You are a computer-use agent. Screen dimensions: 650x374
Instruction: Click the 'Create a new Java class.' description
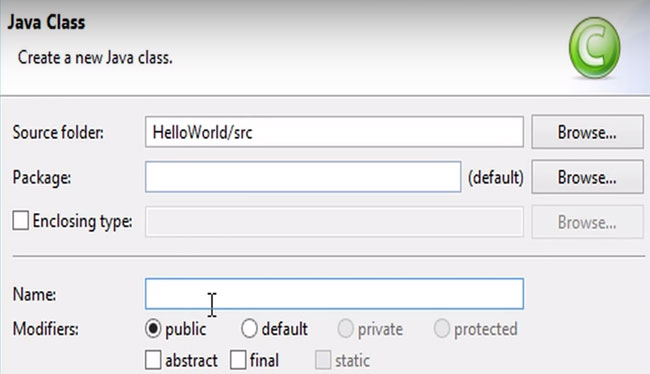coord(95,58)
